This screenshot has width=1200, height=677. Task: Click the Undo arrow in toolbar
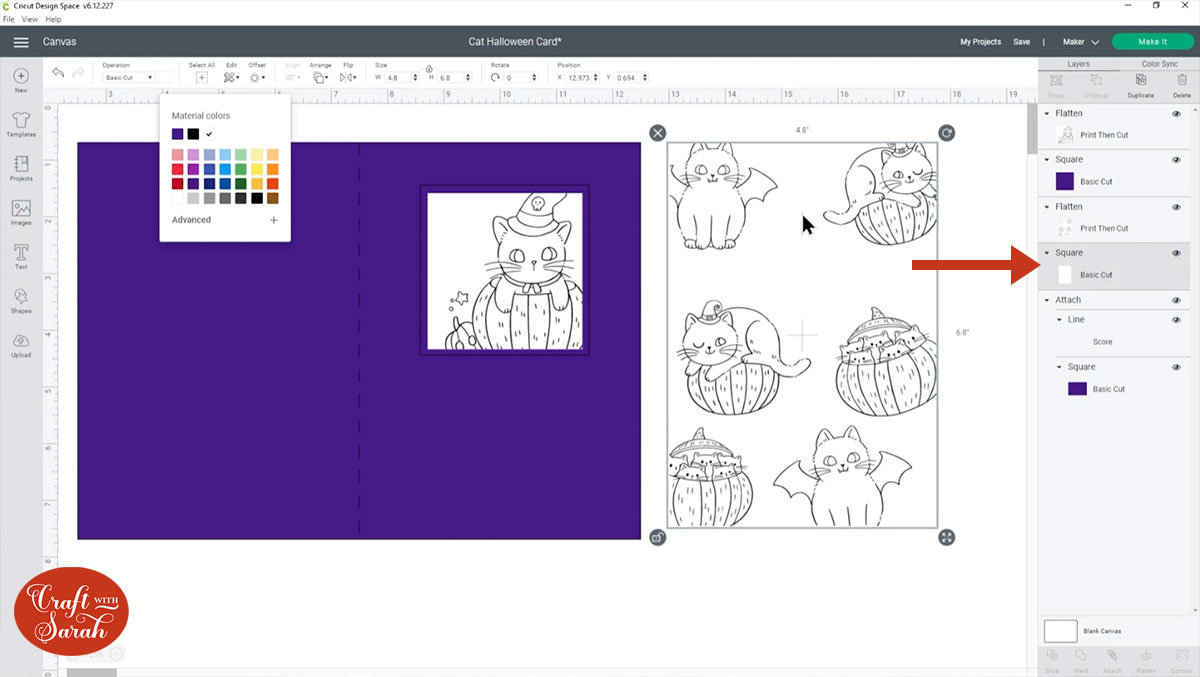coord(57,73)
